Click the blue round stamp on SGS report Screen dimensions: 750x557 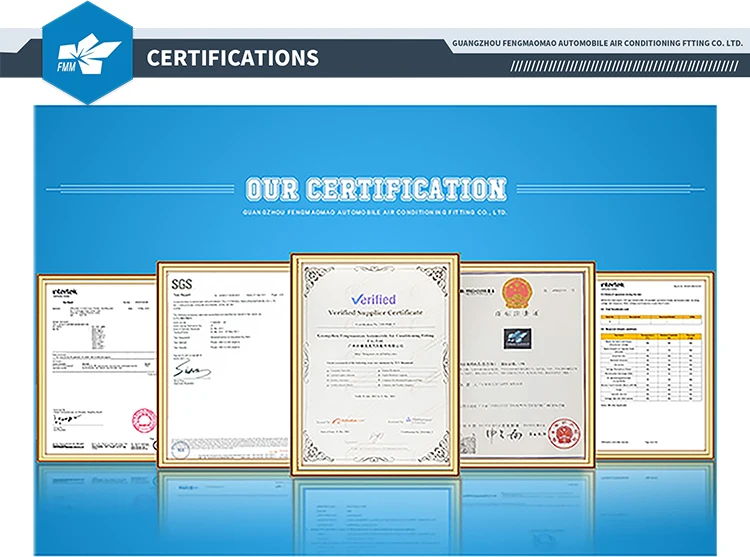pyautogui.click(x=180, y=449)
